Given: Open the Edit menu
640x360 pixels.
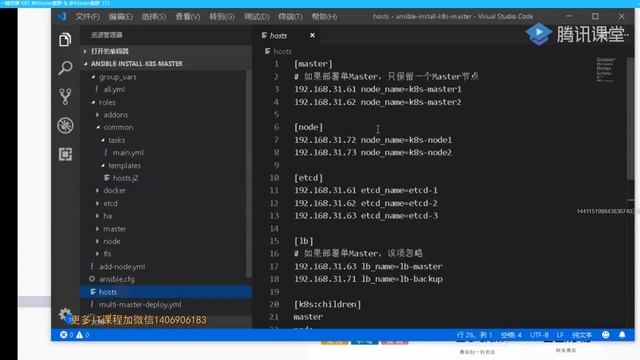Looking at the screenshot, I should coord(120,17).
